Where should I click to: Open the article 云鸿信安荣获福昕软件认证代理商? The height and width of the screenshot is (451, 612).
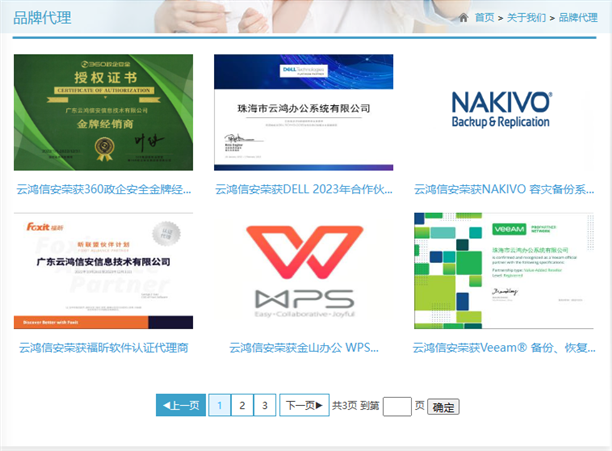coord(103,348)
